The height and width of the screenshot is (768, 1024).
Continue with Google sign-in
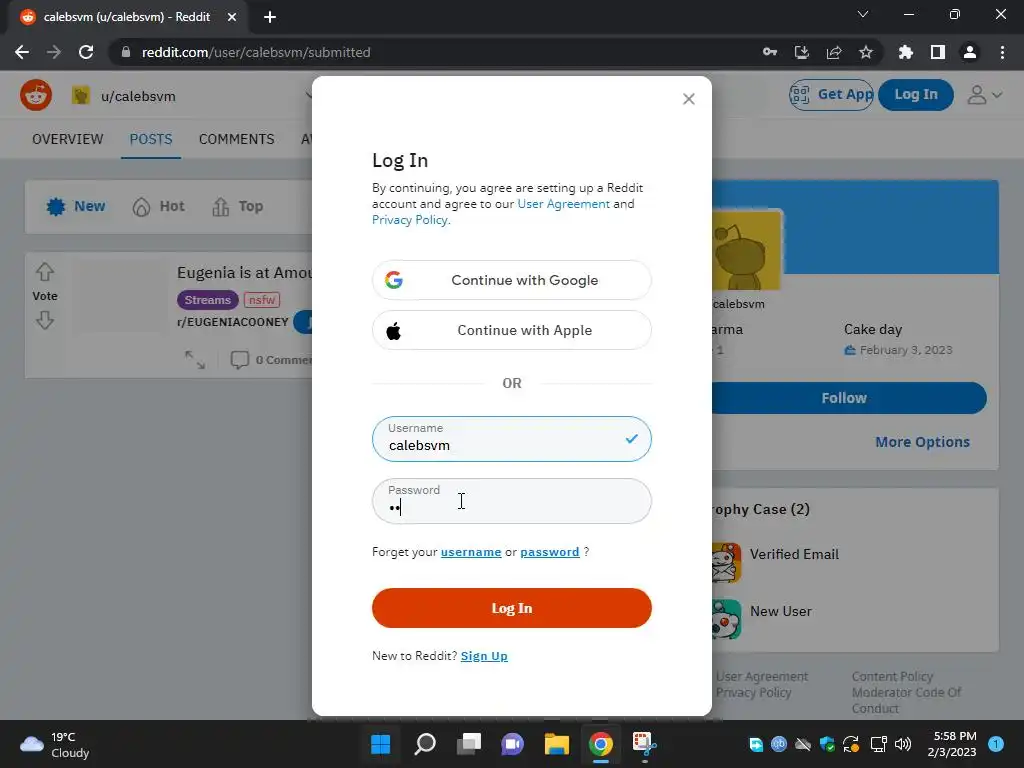511,280
